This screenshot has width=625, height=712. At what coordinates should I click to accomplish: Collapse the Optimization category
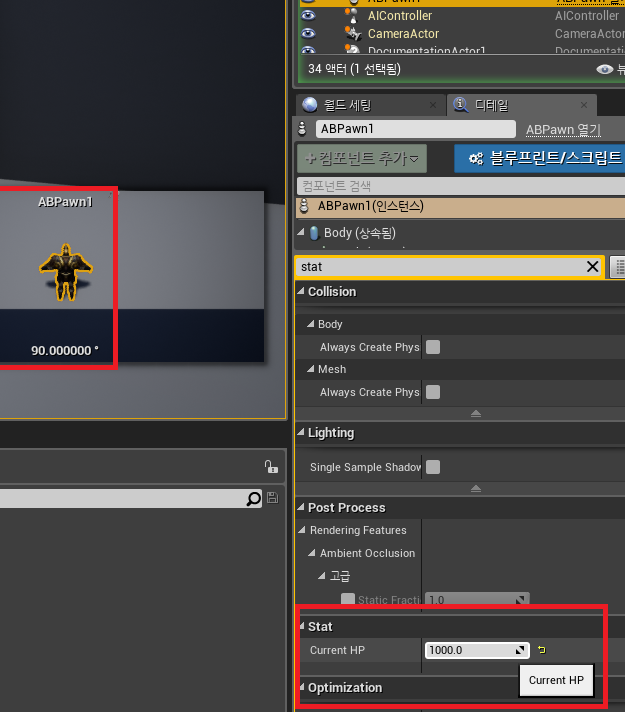302,687
